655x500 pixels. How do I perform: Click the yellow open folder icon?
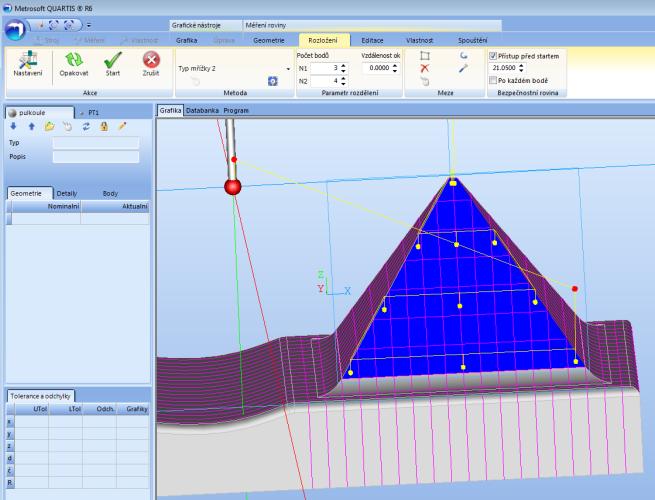50,126
